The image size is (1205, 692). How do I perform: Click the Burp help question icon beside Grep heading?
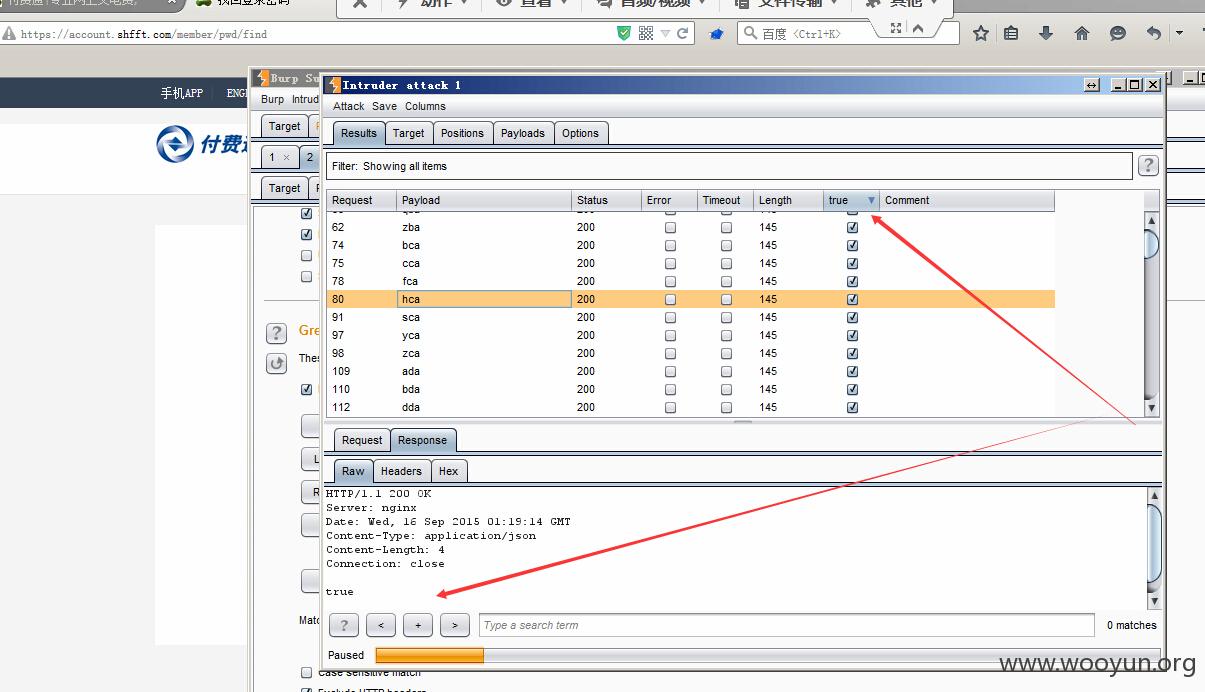point(277,333)
